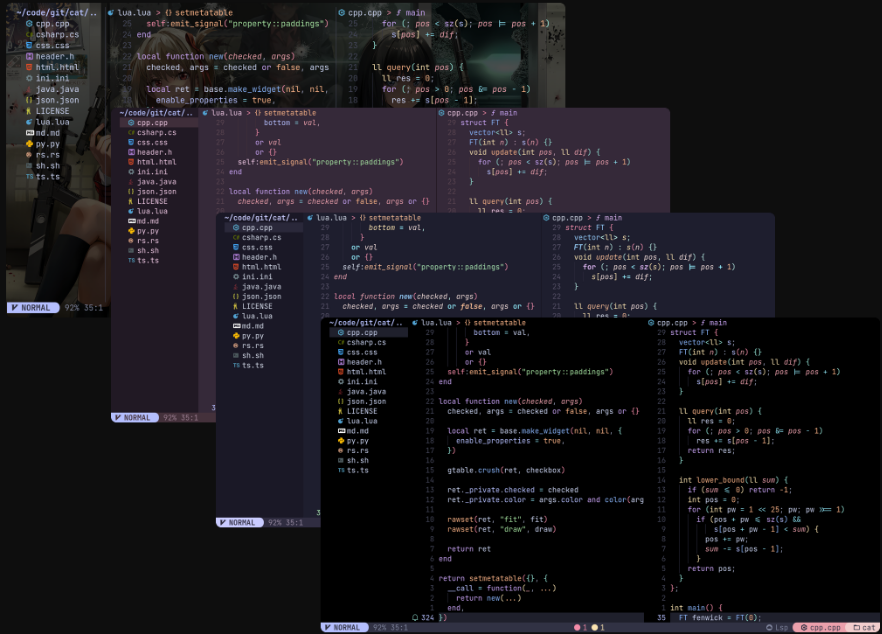The width and height of the screenshot is (882, 634).
Task: Open sh.sh in the wallpaper window tree
Action: (48, 166)
